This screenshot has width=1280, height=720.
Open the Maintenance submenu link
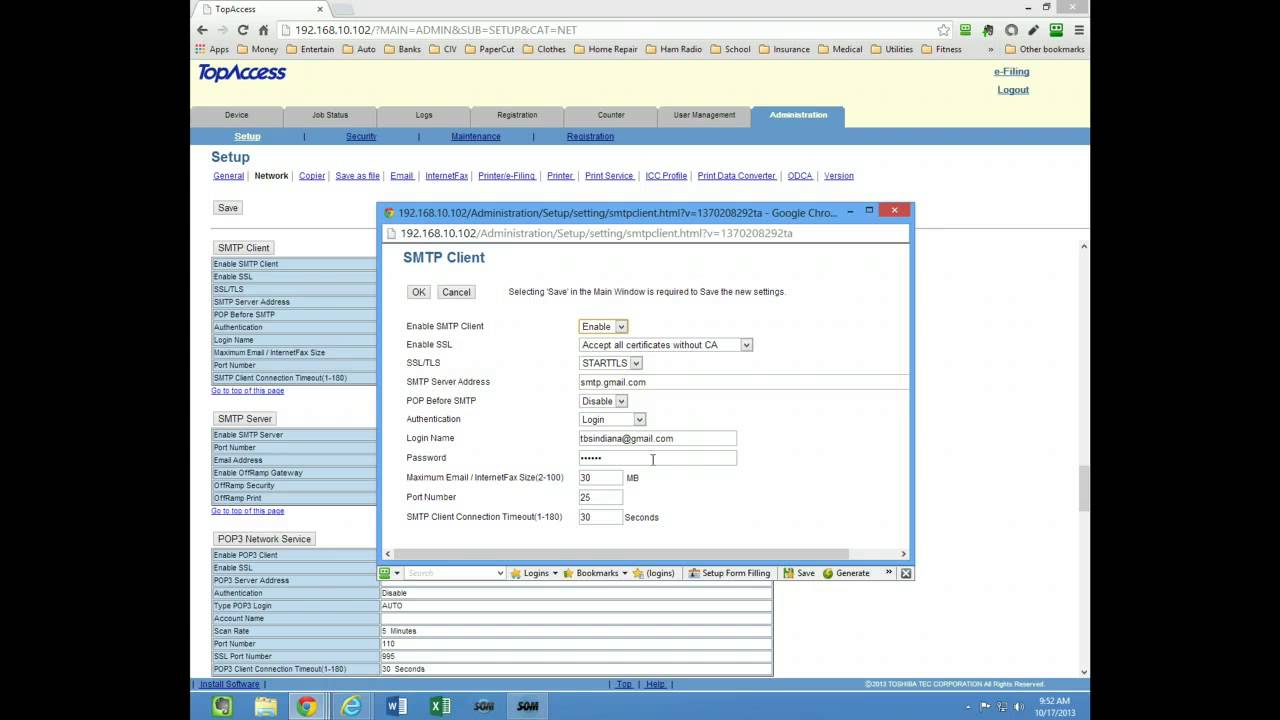475,137
